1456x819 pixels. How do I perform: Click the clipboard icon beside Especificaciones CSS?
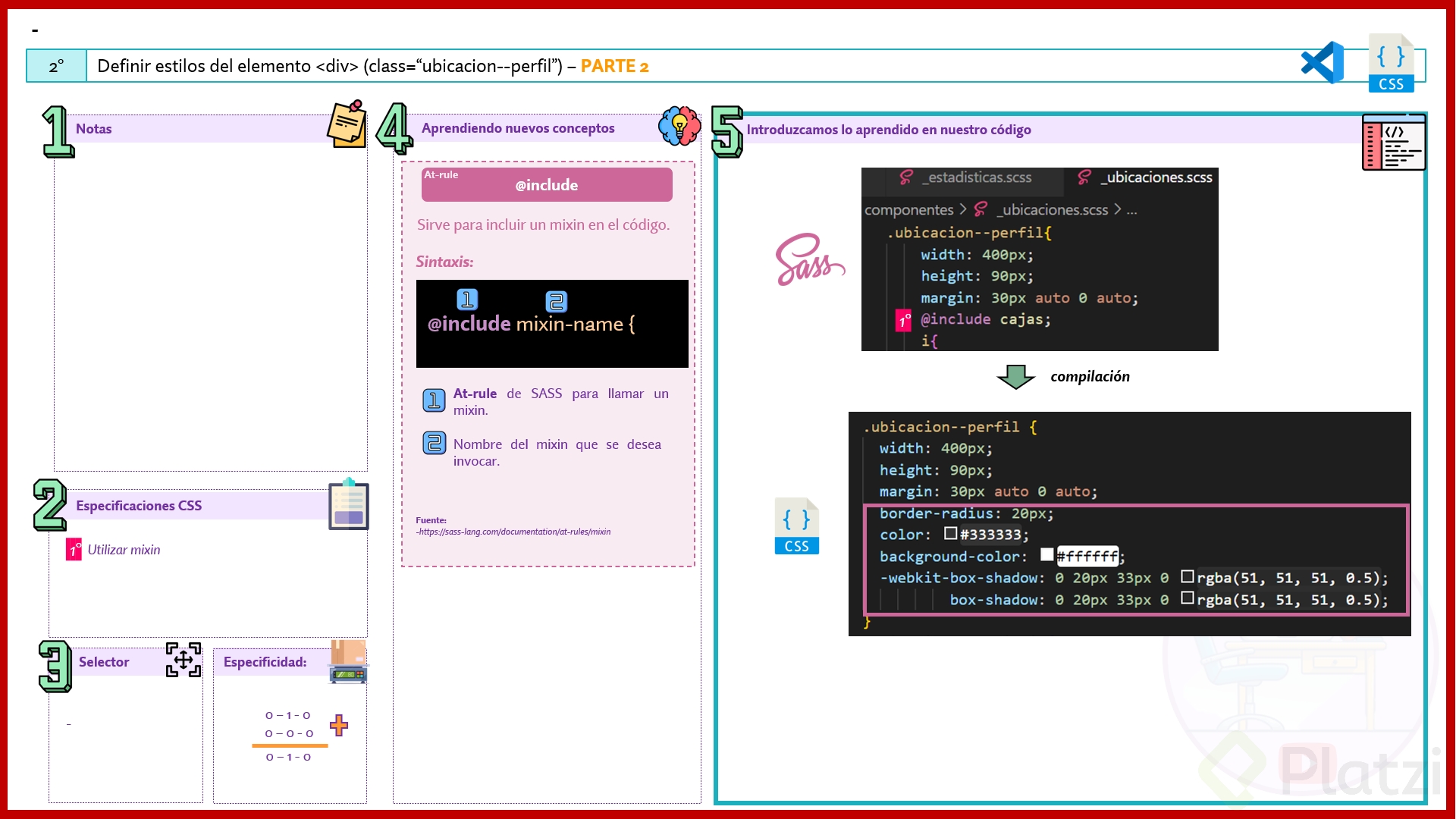(349, 504)
